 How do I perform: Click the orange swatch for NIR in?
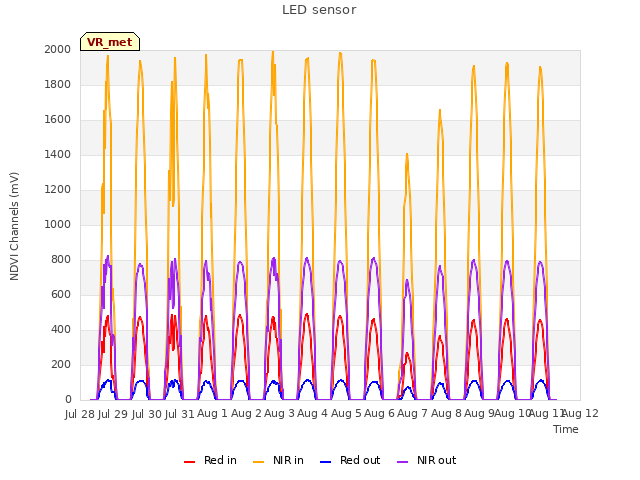(258, 462)
